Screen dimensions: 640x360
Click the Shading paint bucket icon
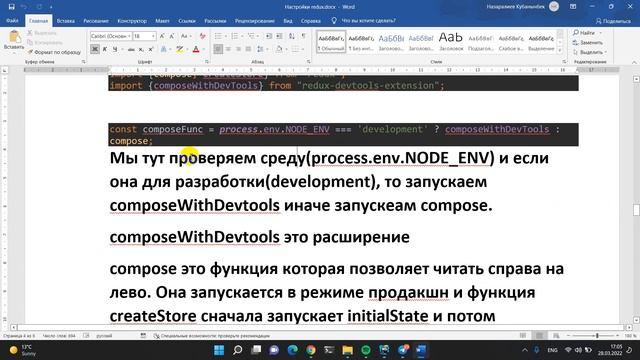coord(279,49)
